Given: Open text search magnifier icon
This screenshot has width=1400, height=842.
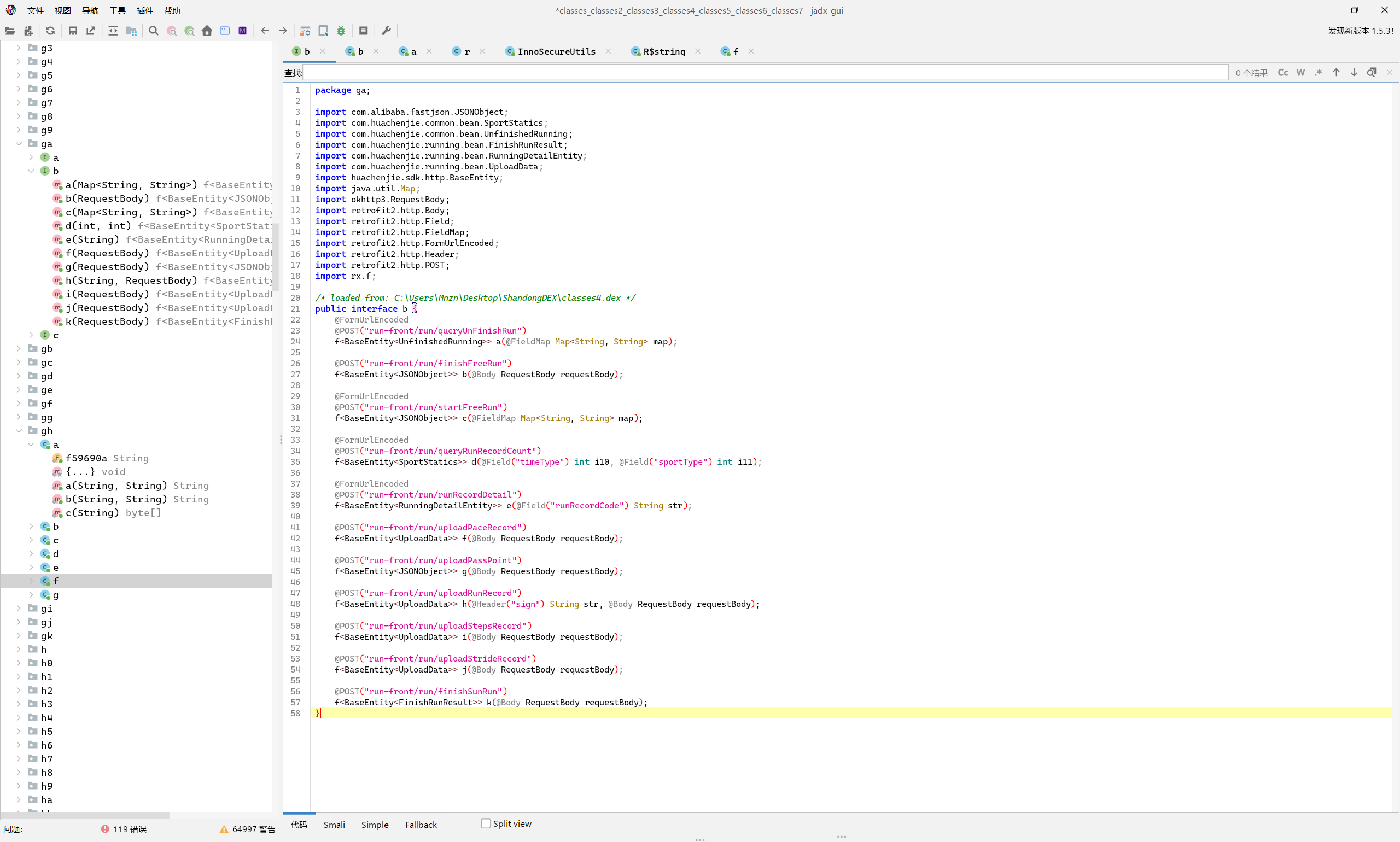Looking at the screenshot, I should point(153,31).
